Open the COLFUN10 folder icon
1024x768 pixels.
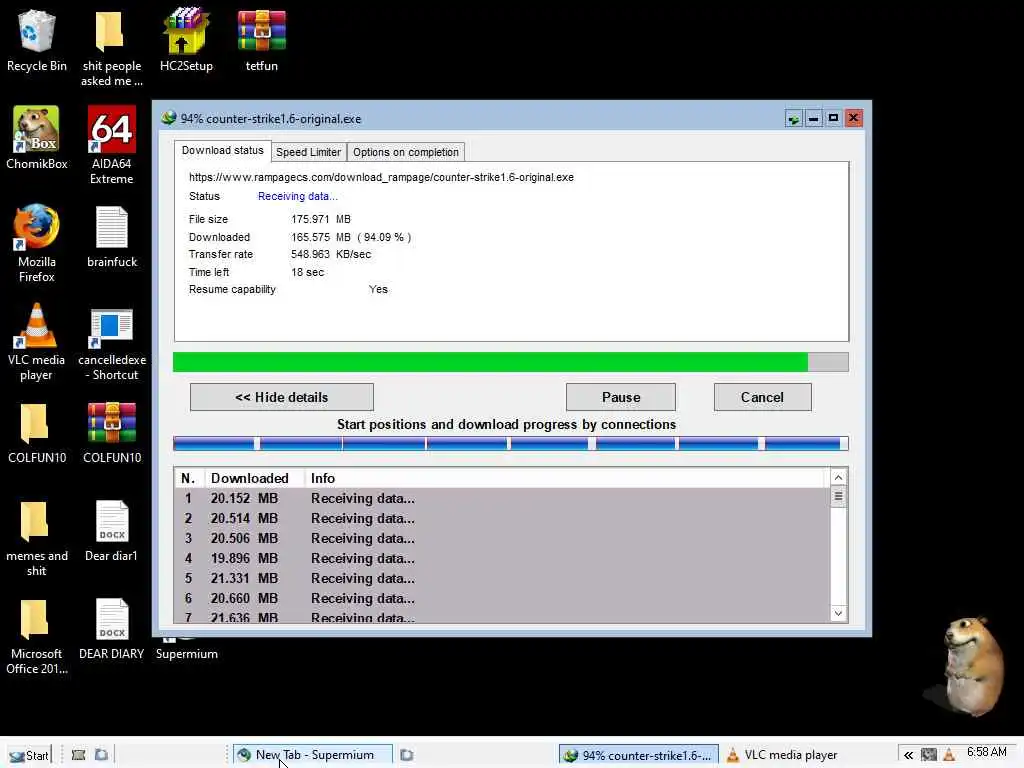(37, 433)
